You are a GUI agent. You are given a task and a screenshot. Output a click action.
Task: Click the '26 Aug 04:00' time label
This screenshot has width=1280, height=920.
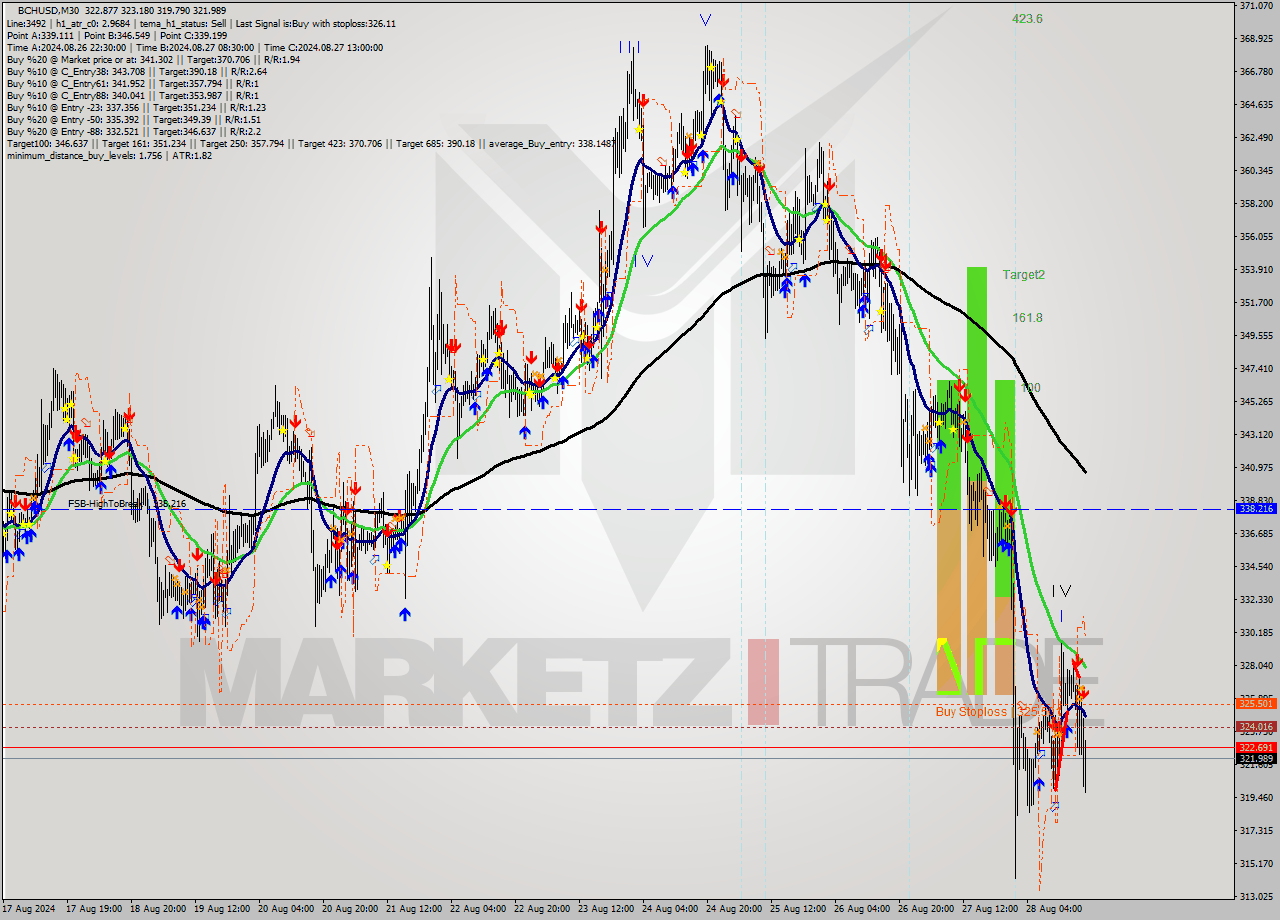click(862, 910)
